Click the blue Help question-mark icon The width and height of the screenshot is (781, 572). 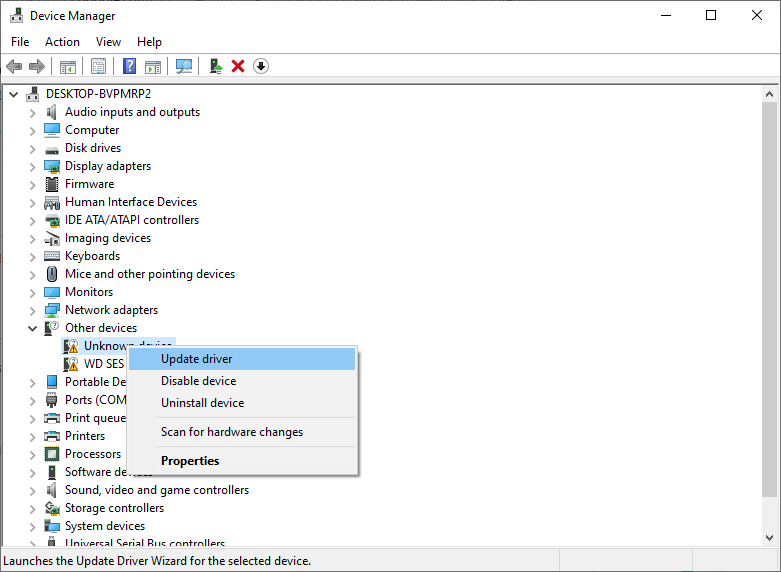130,66
